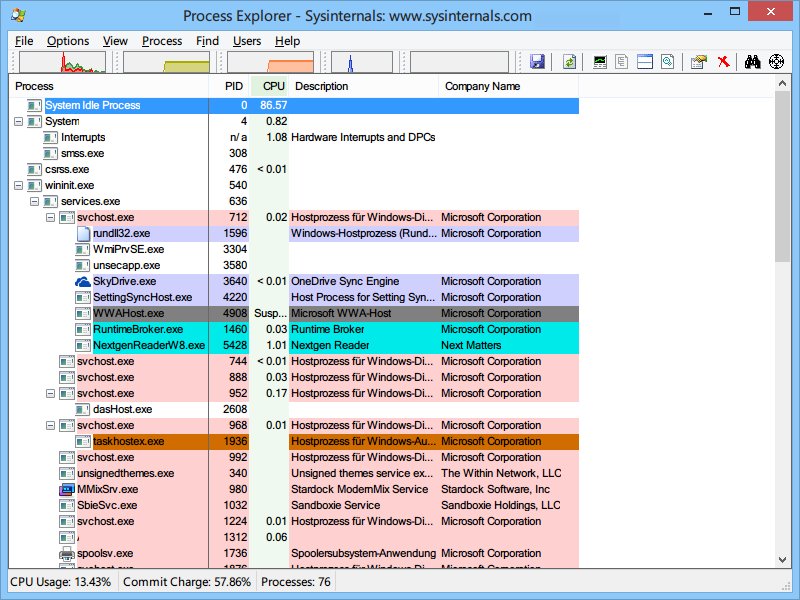Collapse svchost.exe PID 712 tree node
The width and height of the screenshot is (800, 600).
pos(51,217)
